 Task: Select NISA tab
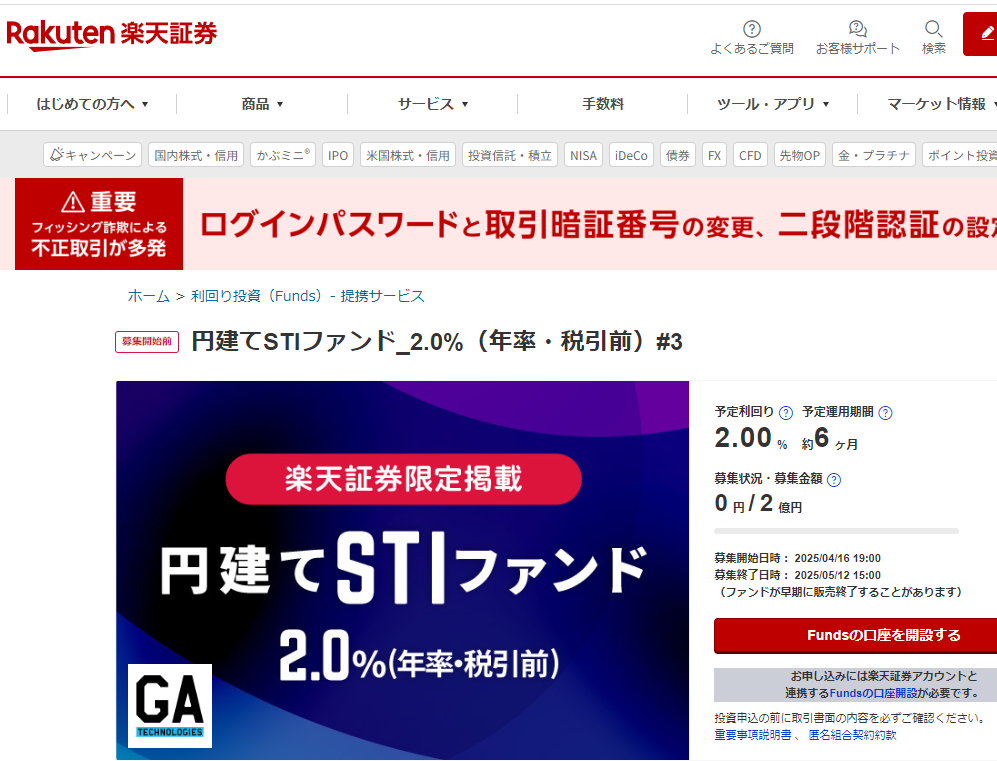(x=583, y=154)
